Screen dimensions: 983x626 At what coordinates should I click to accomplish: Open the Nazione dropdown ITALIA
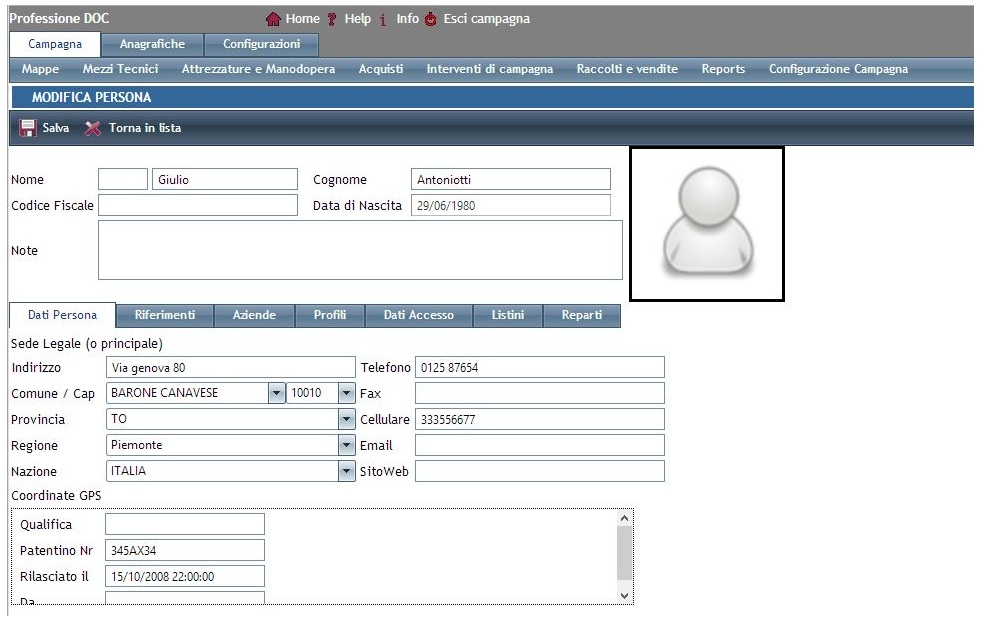[x=347, y=472]
